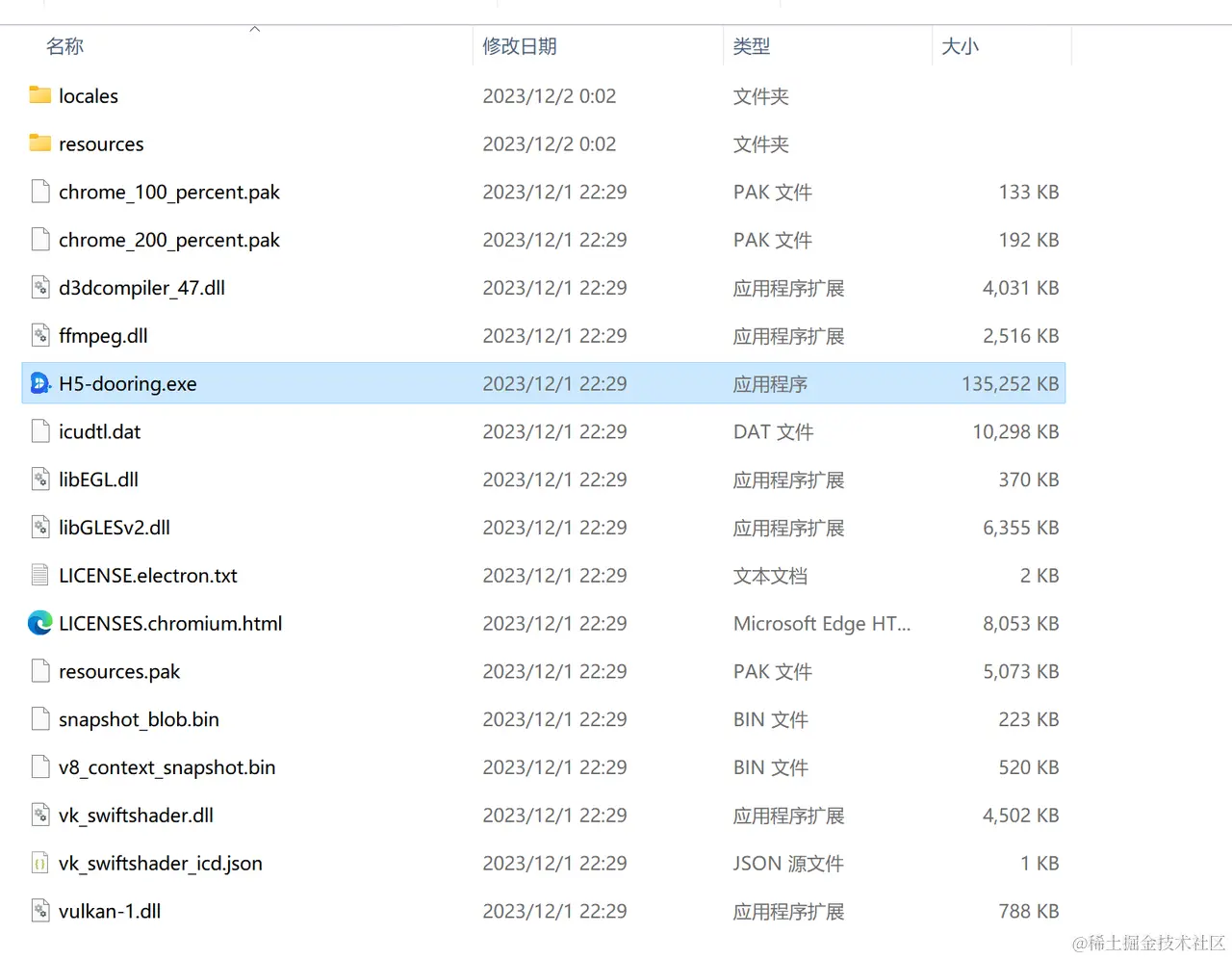Screen dimensions: 1232x959
Task: Click the 文本文档 type cell
Action: point(770,576)
